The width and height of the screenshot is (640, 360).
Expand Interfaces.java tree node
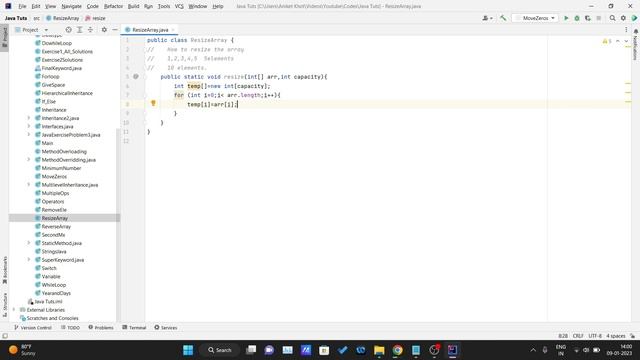tap(29, 126)
